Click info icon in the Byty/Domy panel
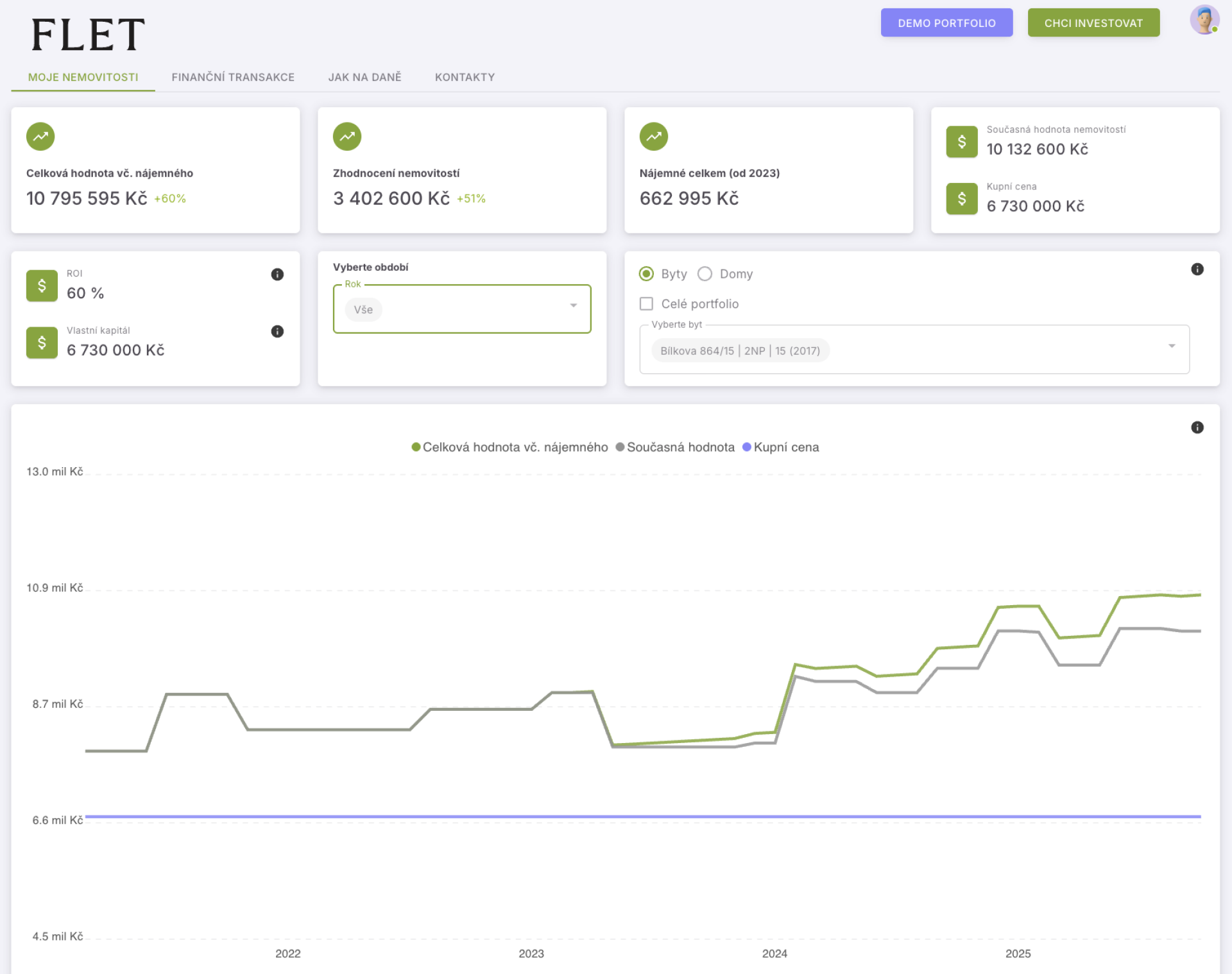The height and width of the screenshot is (974, 1232). 1197,269
